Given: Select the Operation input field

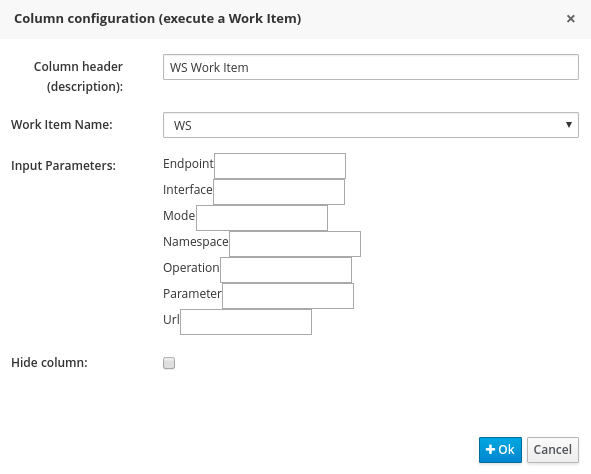Looking at the screenshot, I should [x=286, y=270].
